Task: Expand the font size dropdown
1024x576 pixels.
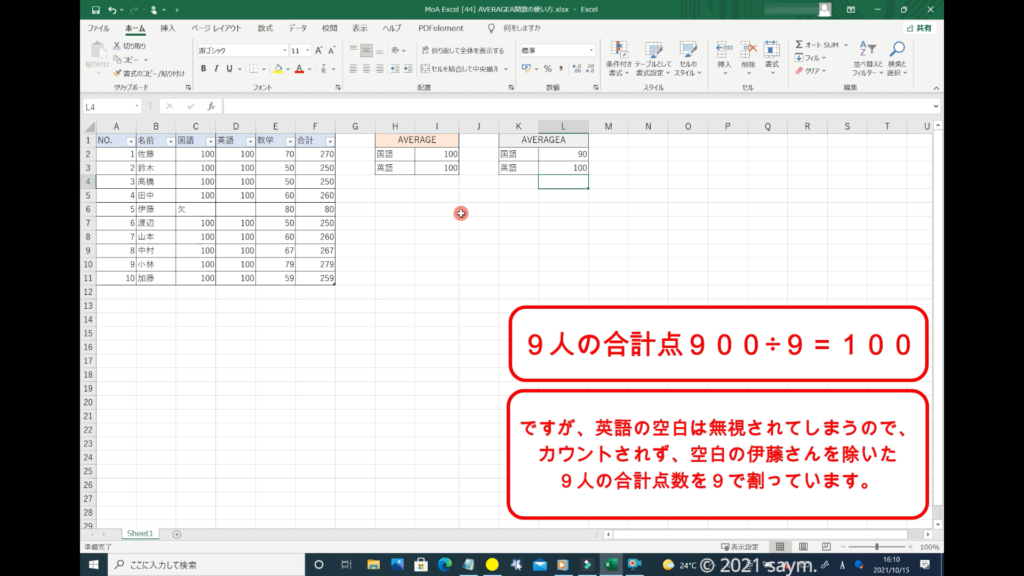Action: 309,50
